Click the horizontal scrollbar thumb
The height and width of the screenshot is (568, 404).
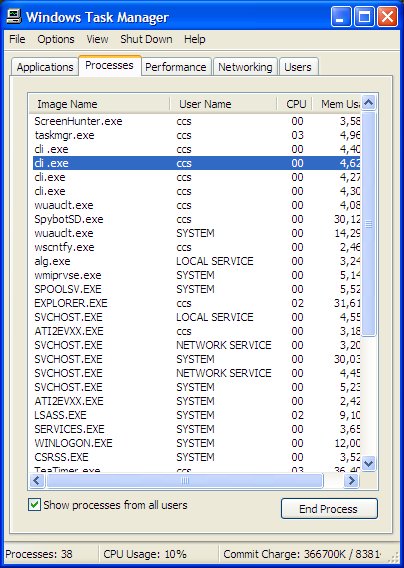coord(185,481)
